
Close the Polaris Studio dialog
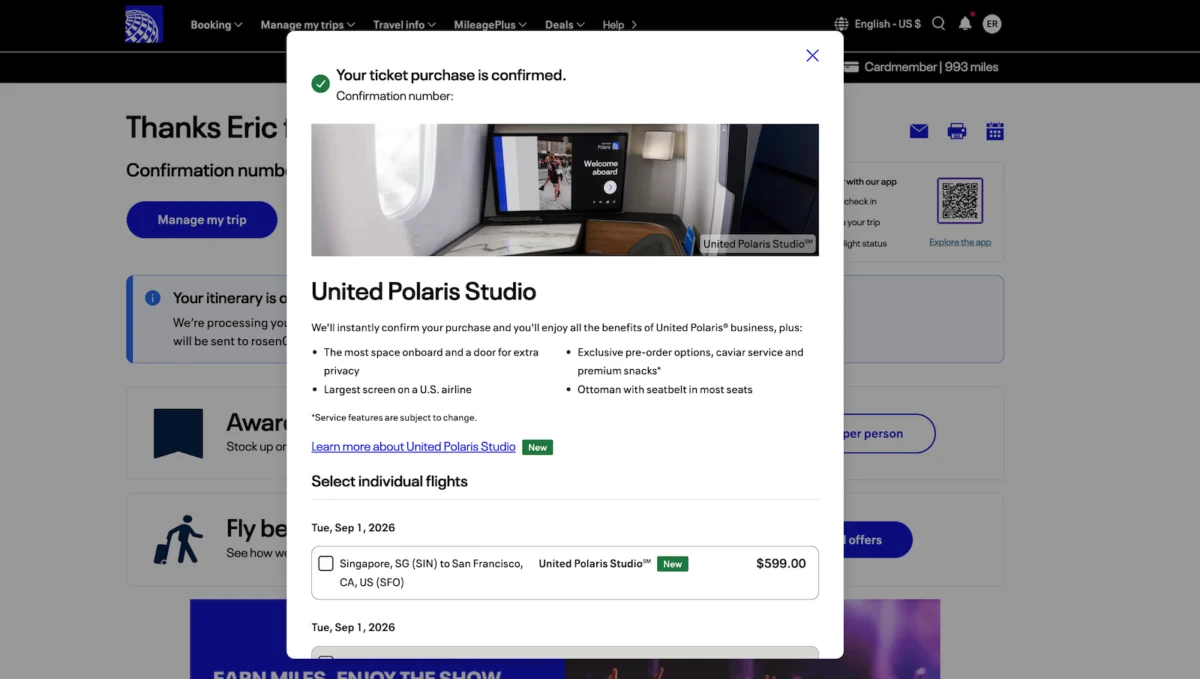click(x=812, y=56)
